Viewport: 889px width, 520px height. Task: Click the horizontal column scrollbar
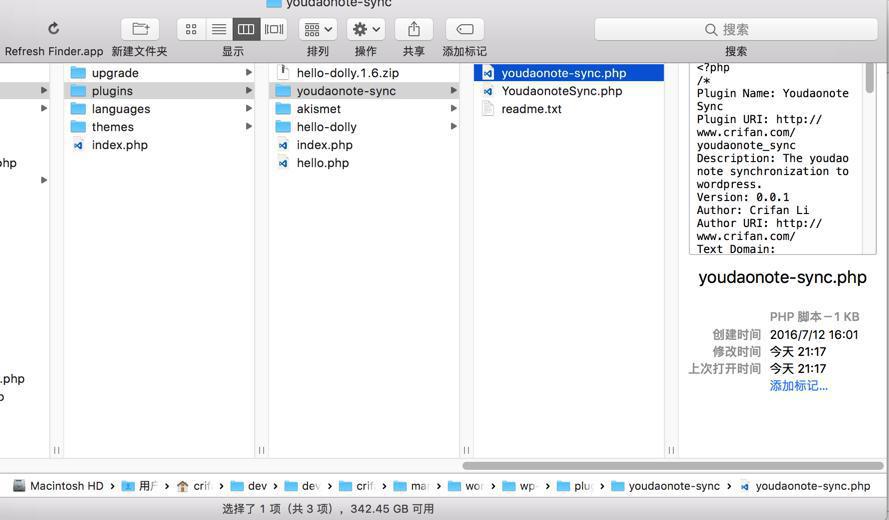coord(673,466)
